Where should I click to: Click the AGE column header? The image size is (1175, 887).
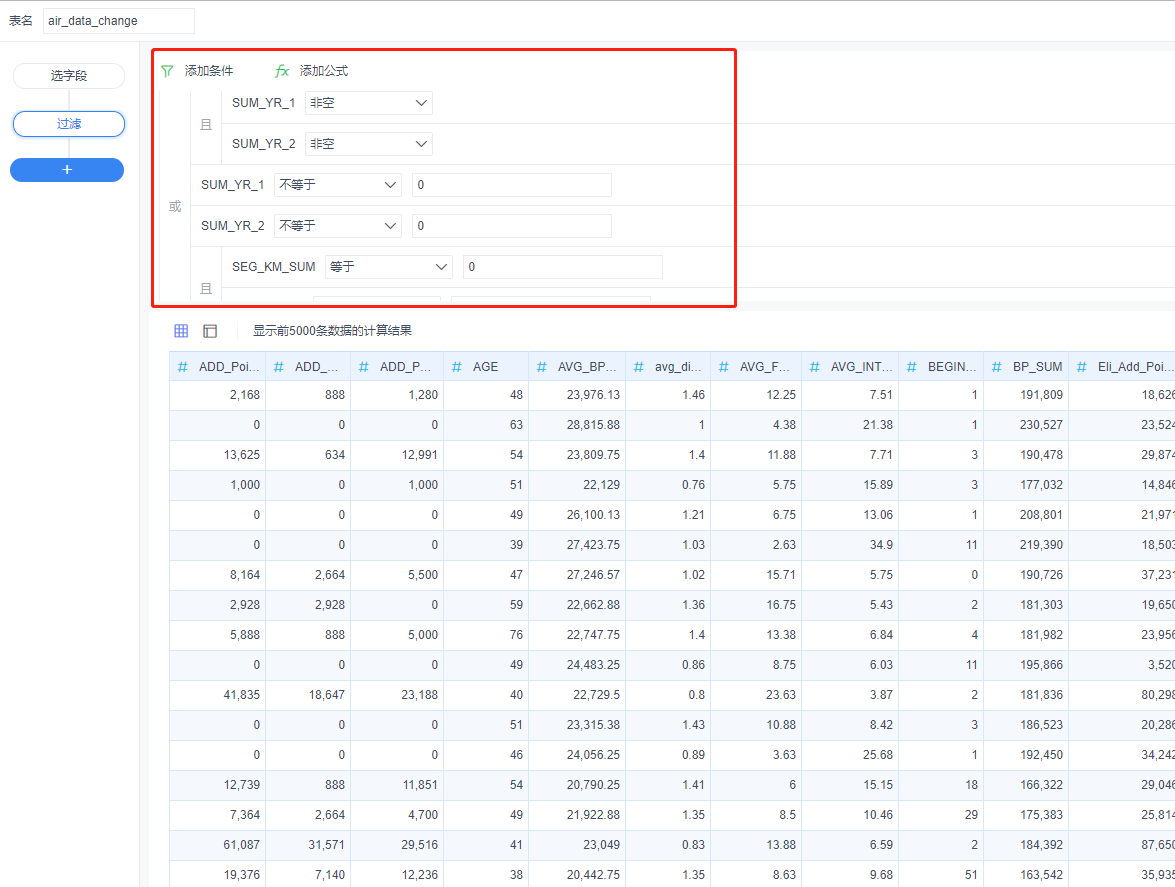pos(486,367)
